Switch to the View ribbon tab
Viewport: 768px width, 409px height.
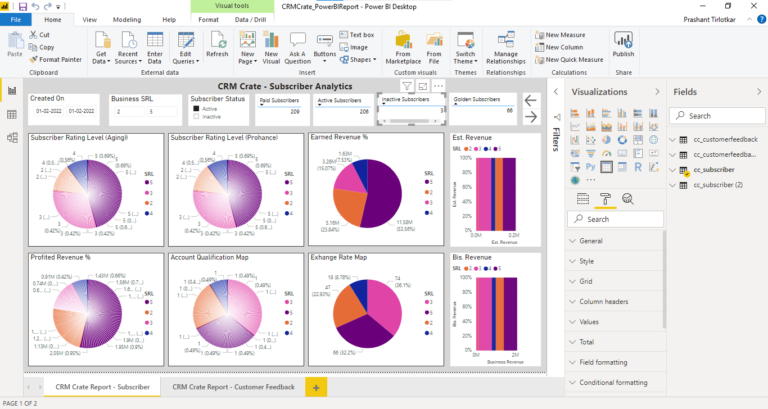point(90,20)
